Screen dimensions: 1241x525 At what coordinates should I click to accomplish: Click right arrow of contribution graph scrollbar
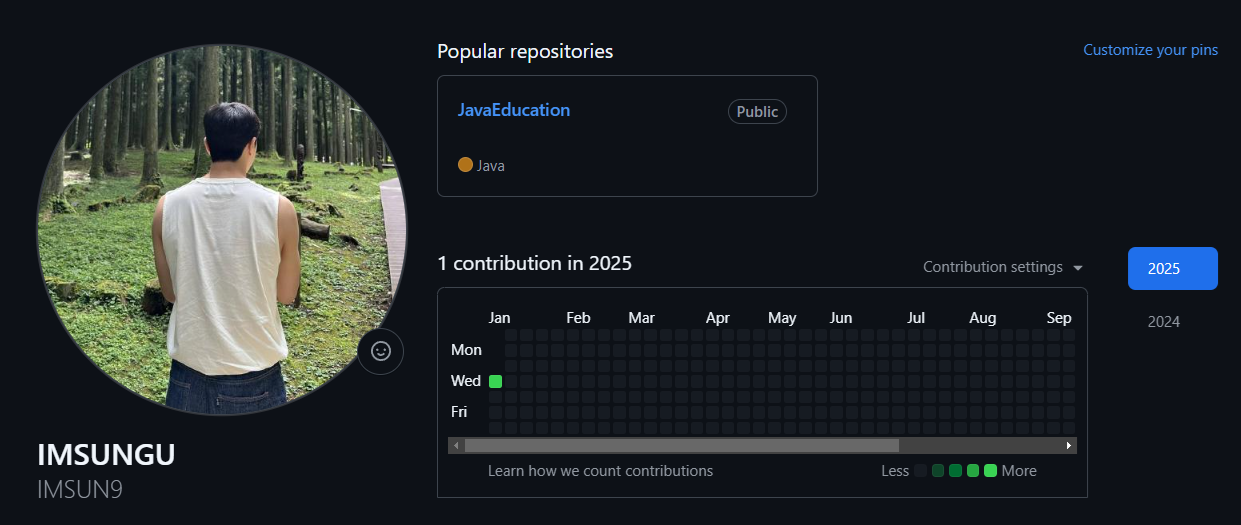click(1068, 446)
